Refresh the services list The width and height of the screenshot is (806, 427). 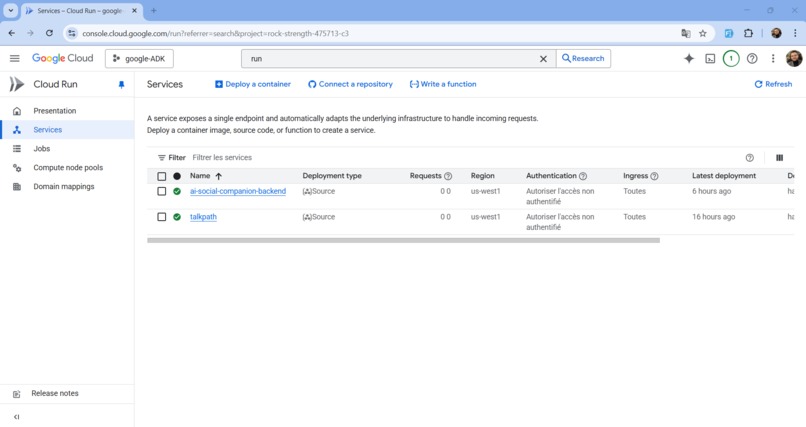pos(773,84)
